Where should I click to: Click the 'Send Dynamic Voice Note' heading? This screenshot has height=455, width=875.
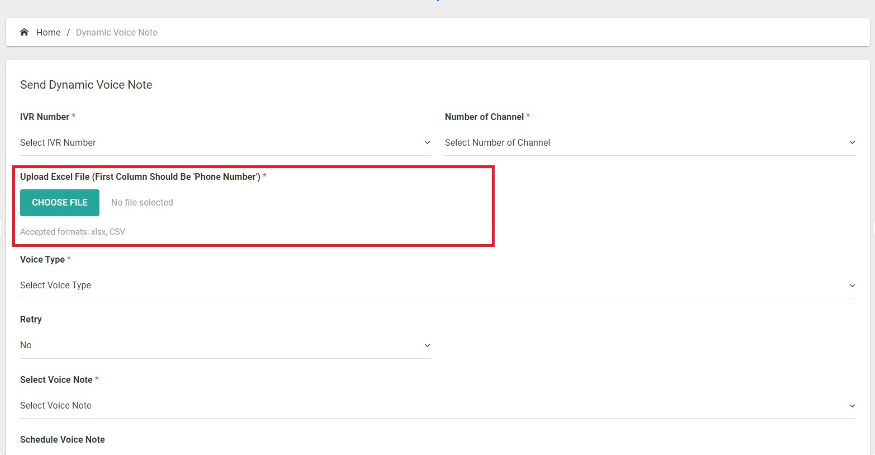pyautogui.click(x=86, y=85)
